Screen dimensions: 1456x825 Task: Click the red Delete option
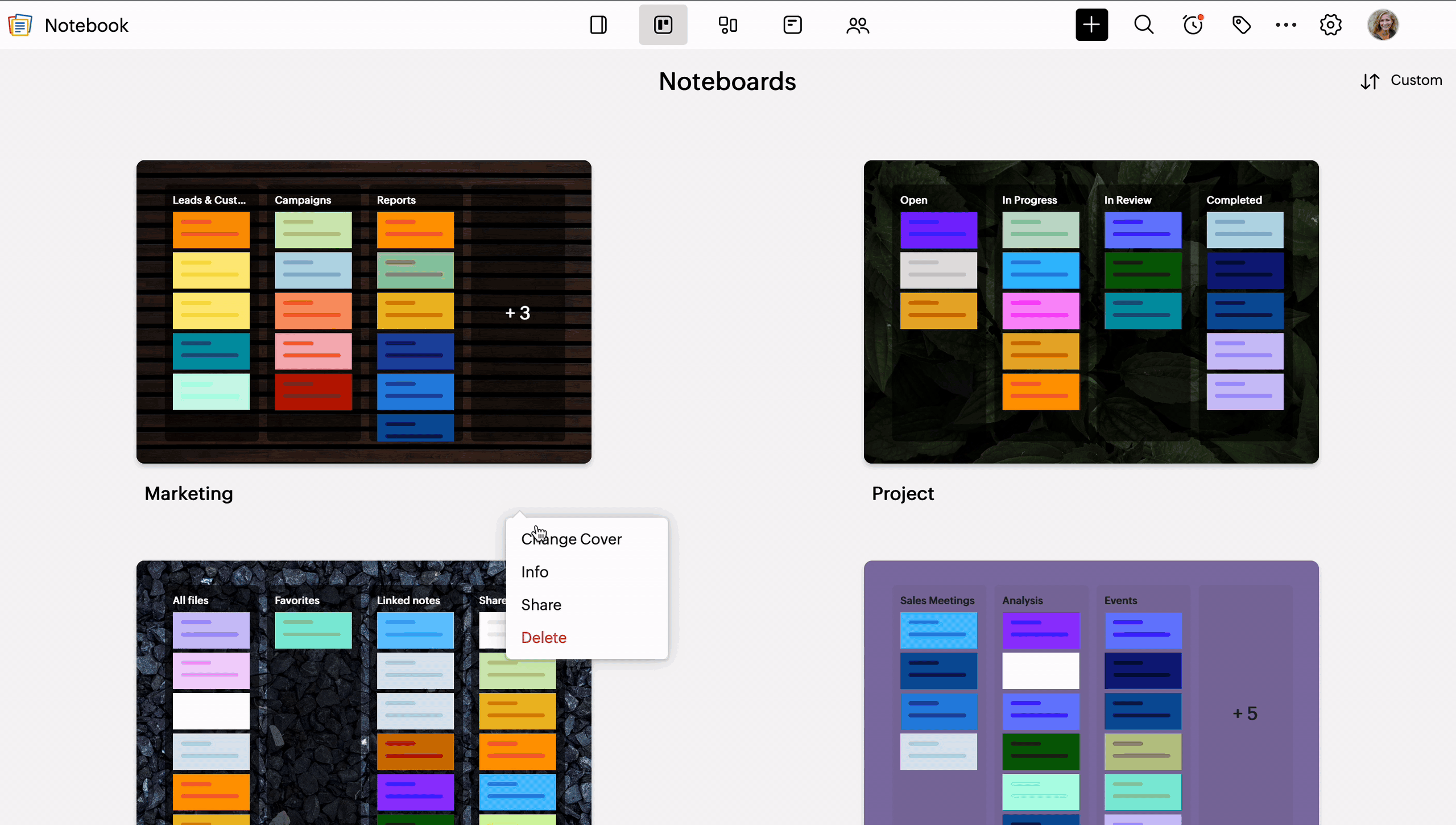point(543,638)
